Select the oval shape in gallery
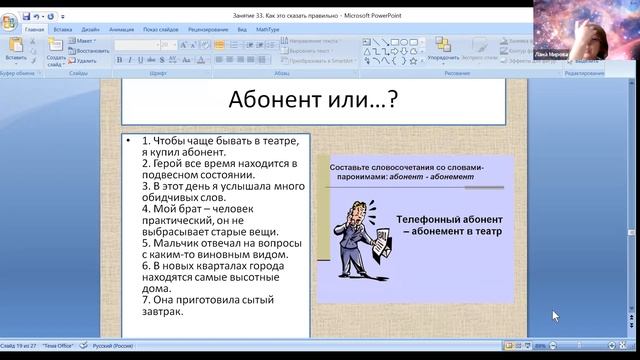Screen dimensions: 640x360 pos(404,42)
